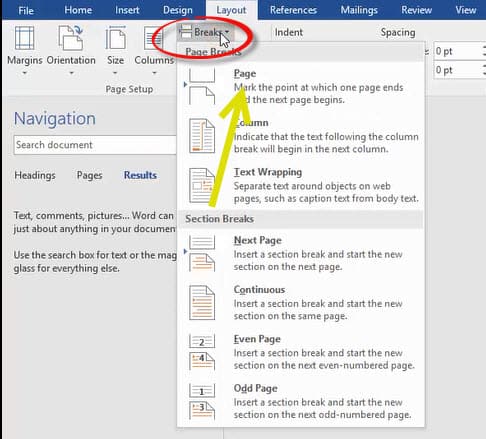Click the Columns layout icon
486x439 pixels.
[x=153, y=38]
